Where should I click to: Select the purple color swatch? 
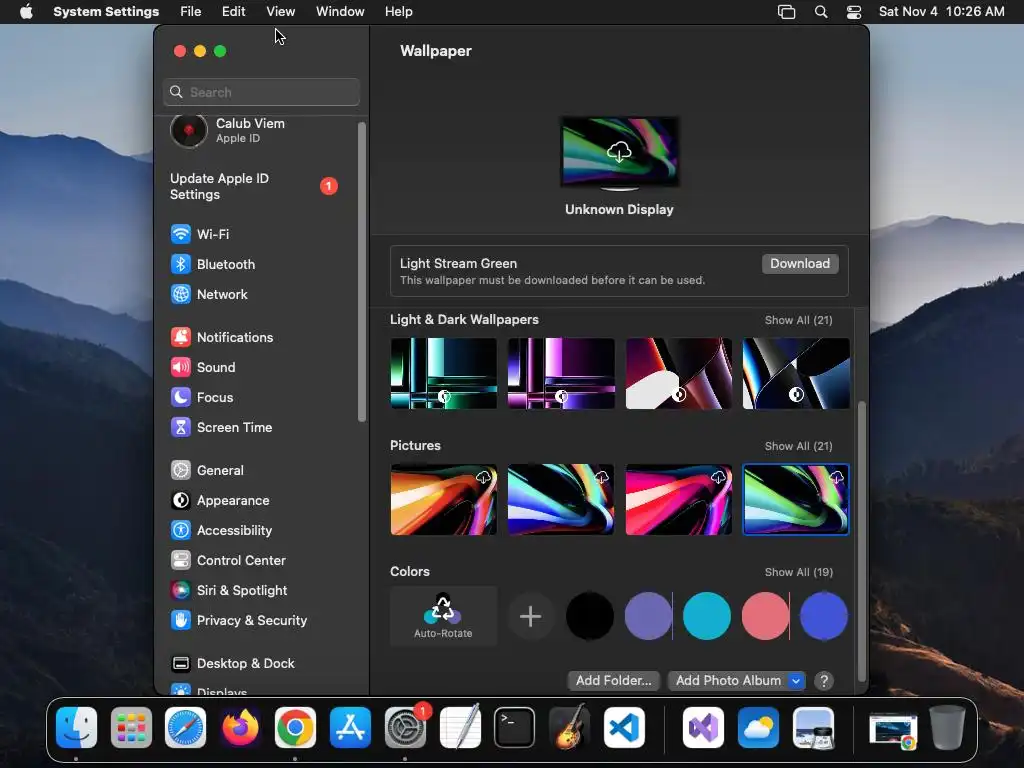click(x=648, y=616)
